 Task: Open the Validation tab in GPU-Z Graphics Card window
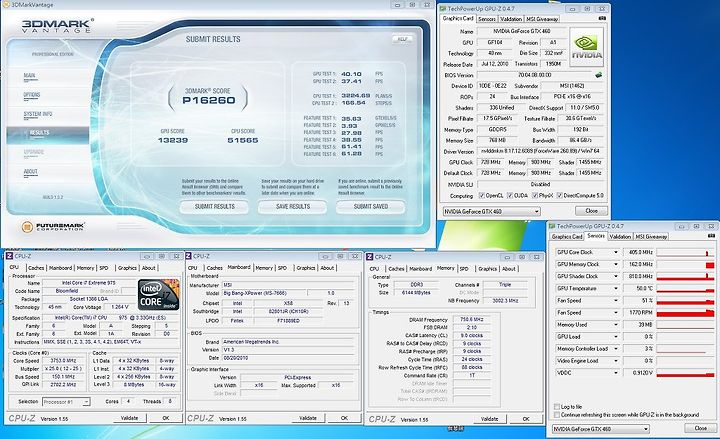coord(511,19)
